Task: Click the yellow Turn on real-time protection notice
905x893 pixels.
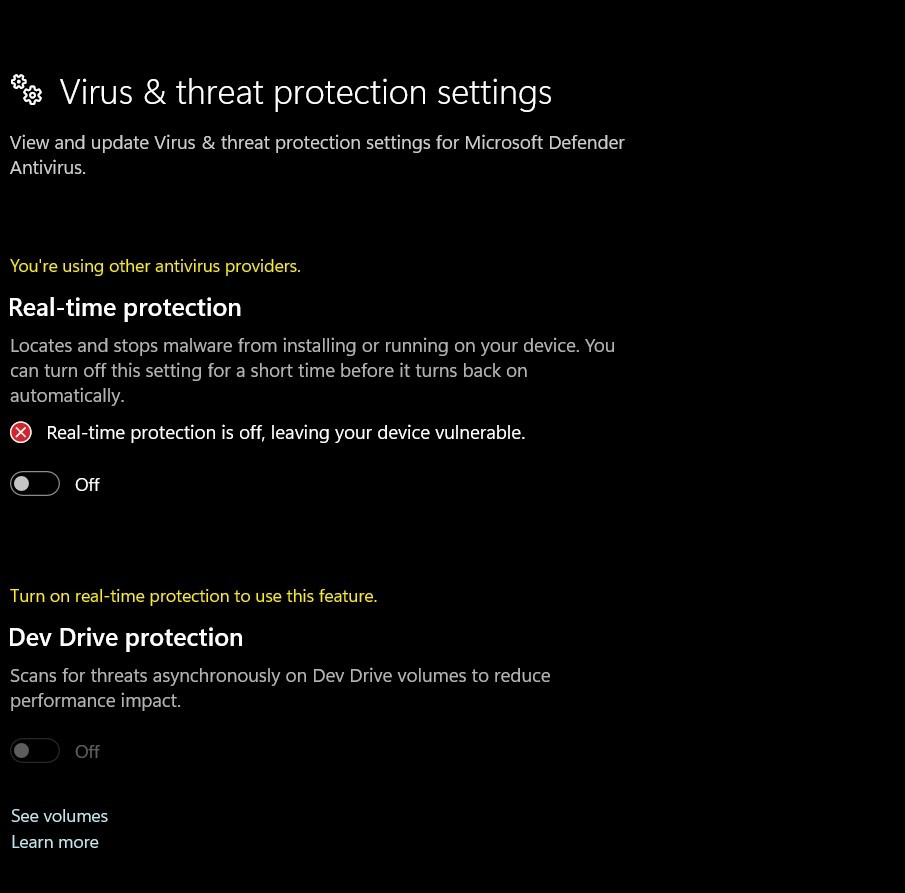Action: [193, 596]
